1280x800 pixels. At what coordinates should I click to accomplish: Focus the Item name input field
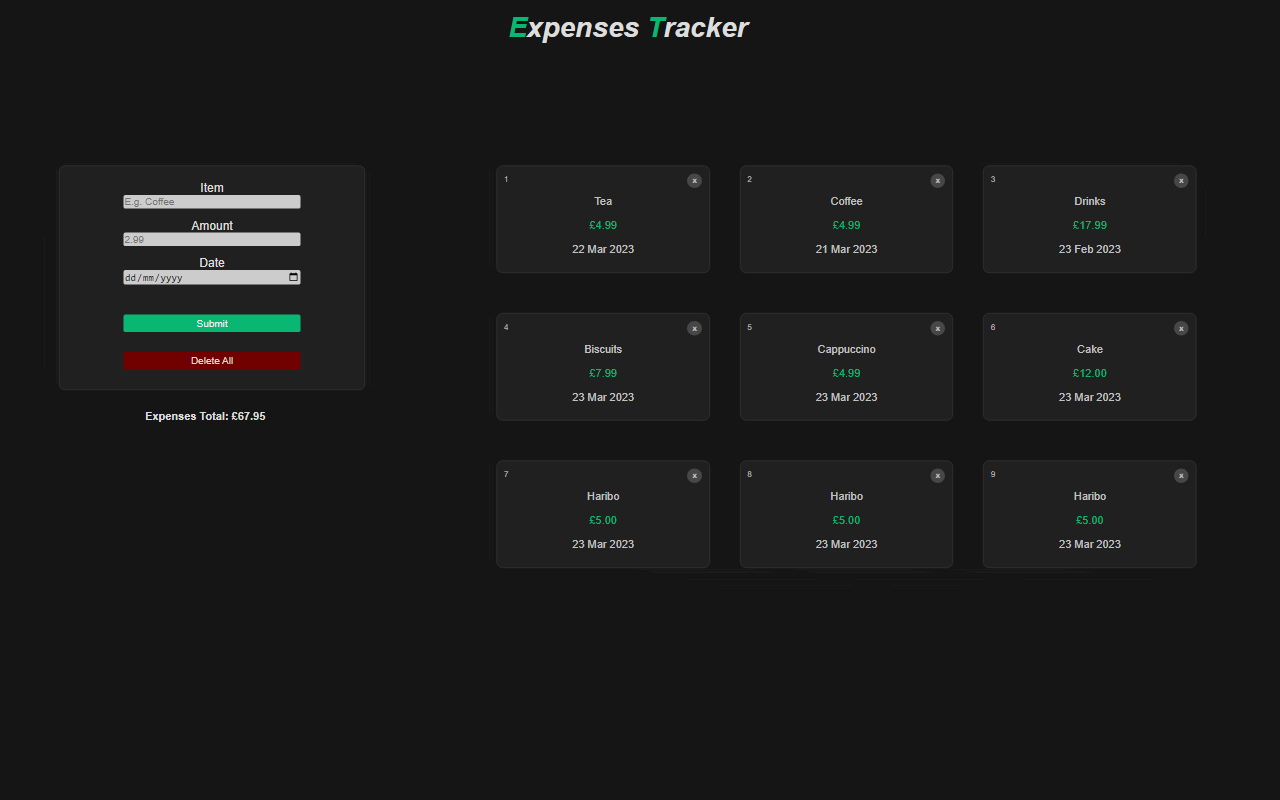point(211,202)
